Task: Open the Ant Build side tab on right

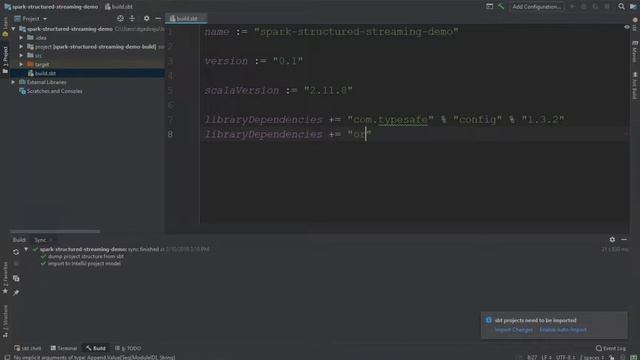Action: point(635,86)
